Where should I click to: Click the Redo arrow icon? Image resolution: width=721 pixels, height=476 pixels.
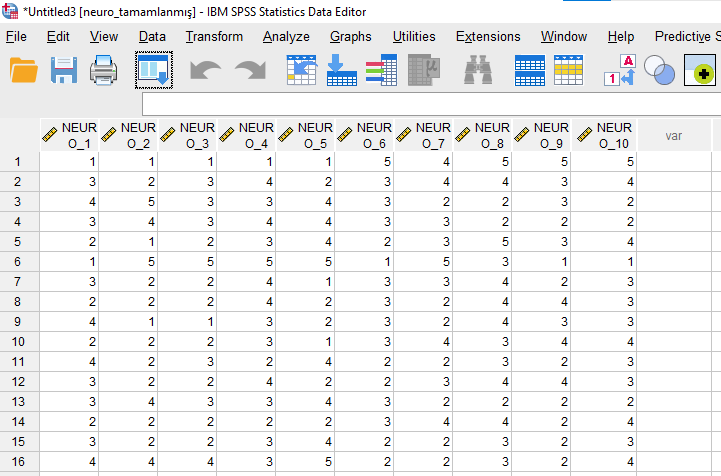(x=251, y=70)
